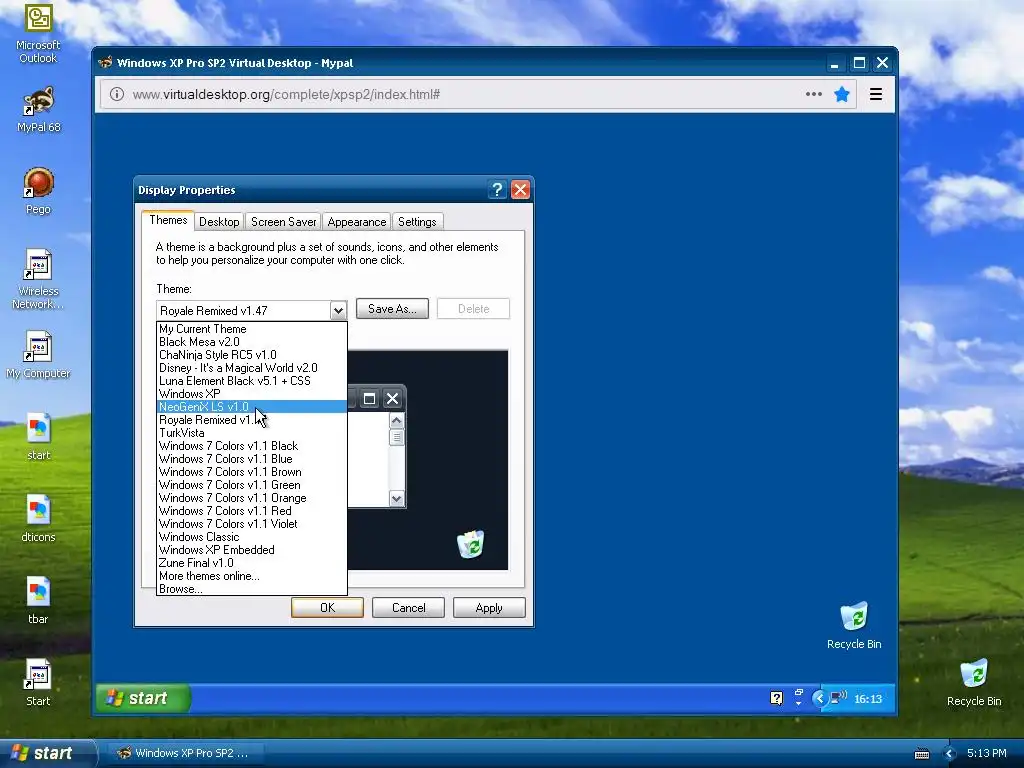
Task: Select the Pego desktop icon
Action: 38,191
